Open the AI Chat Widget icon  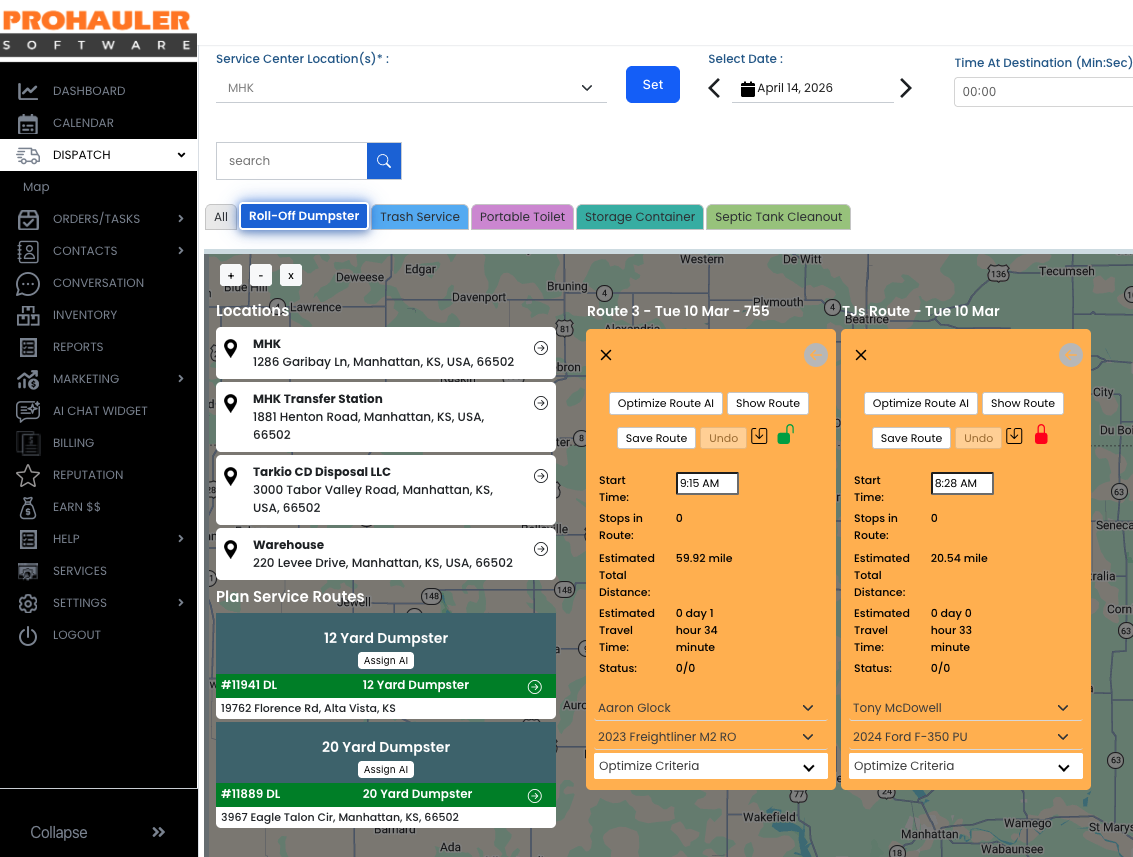(27, 411)
